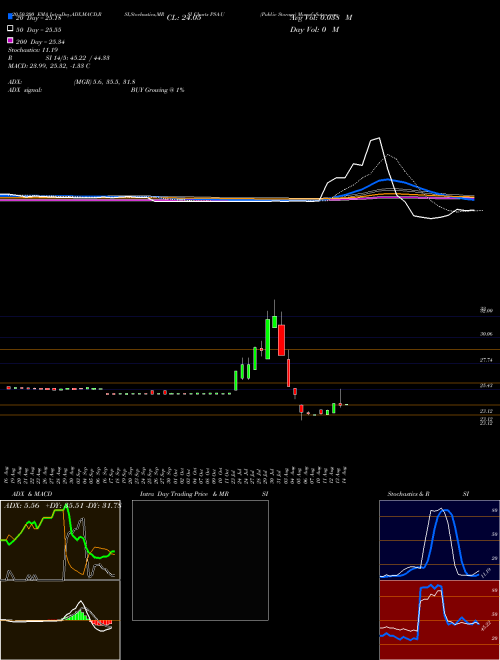Click the 'ADX: 5.56' reading in ADX panel

pyautogui.click(x=21, y=506)
